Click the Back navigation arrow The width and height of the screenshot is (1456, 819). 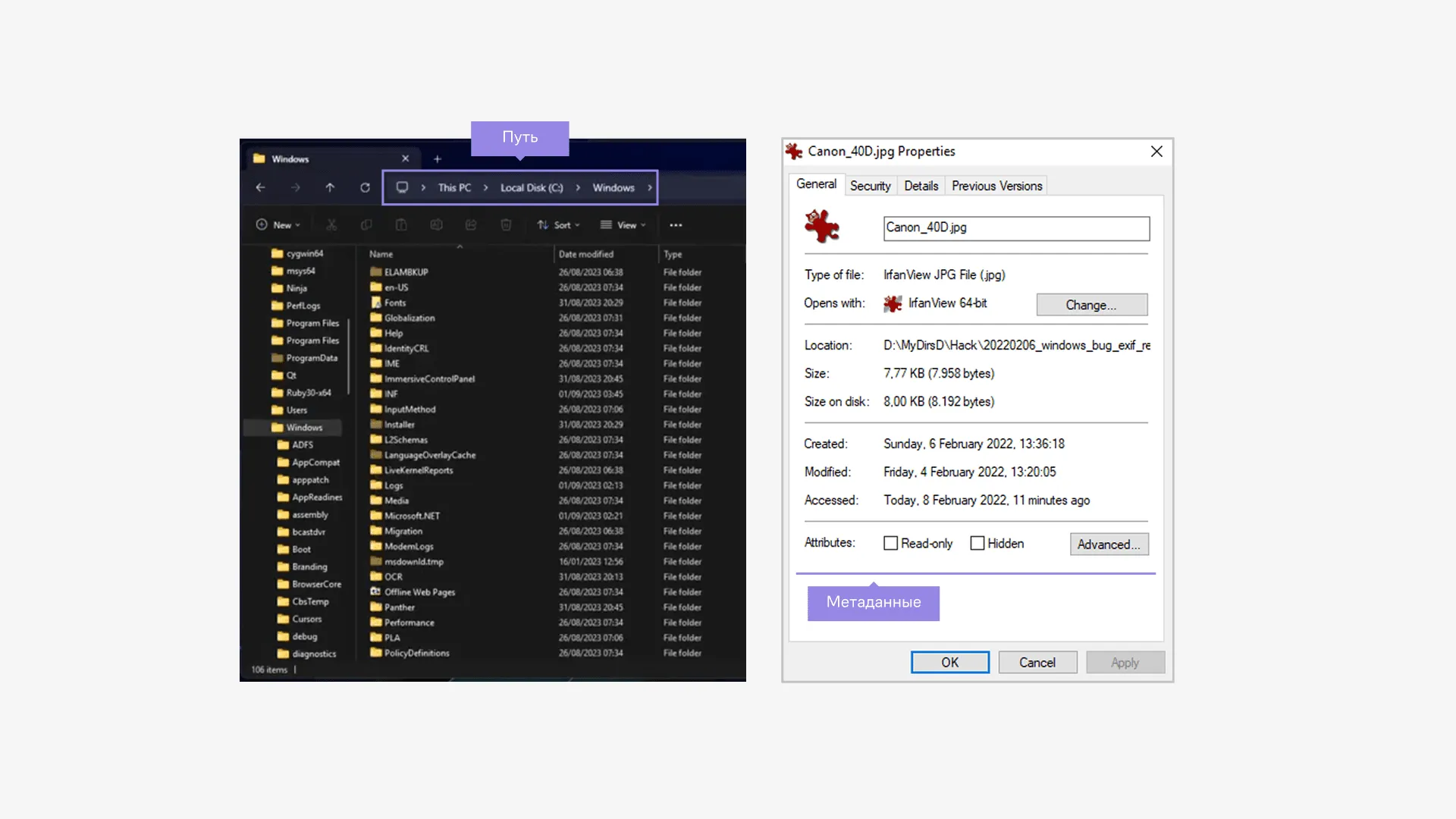[x=260, y=187]
